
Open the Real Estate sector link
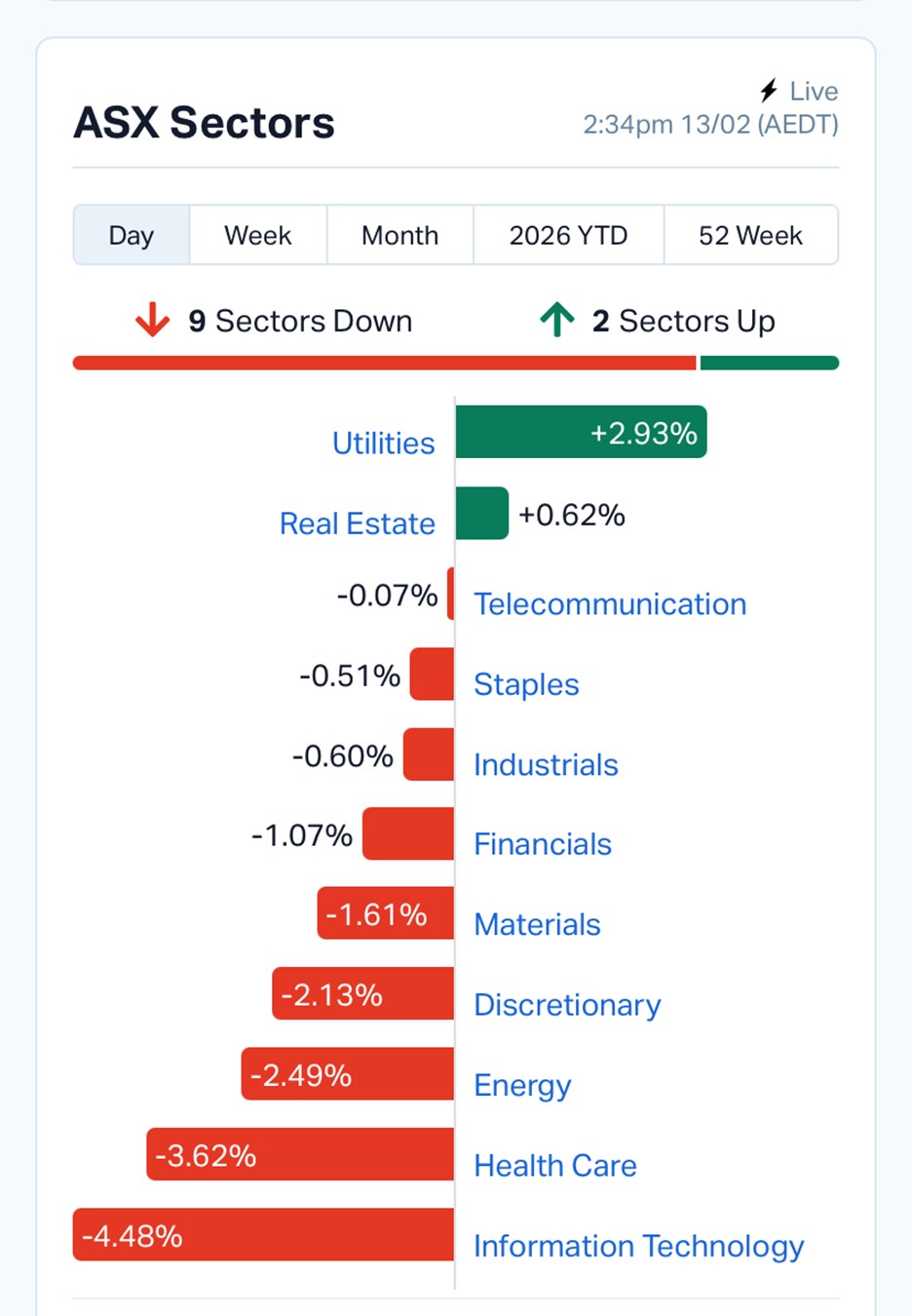point(357,523)
